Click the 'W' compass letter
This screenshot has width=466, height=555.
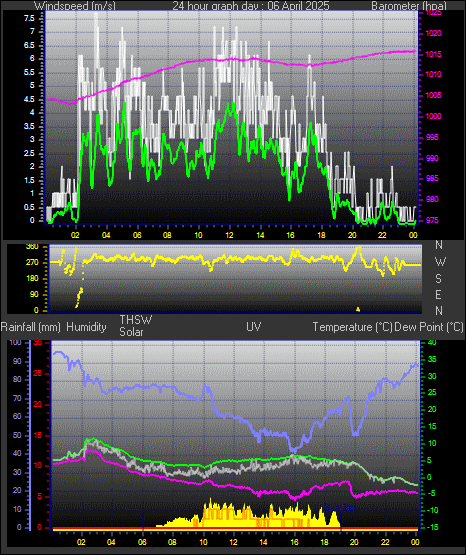click(x=440, y=262)
